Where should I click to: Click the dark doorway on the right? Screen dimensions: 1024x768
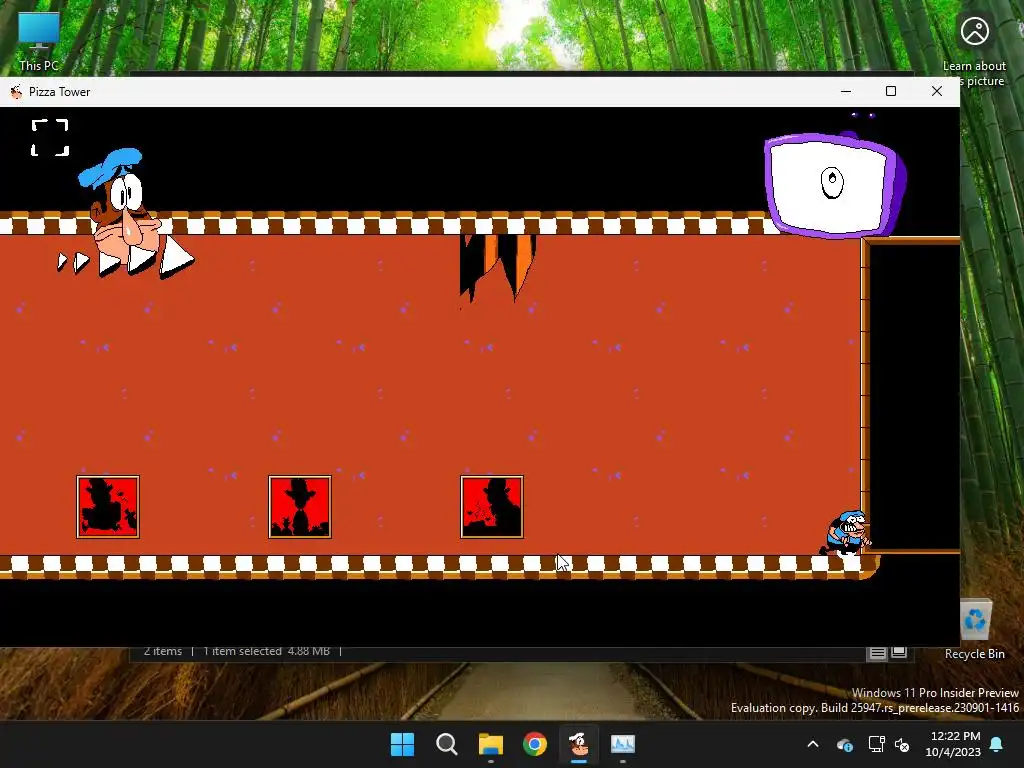(x=914, y=397)
